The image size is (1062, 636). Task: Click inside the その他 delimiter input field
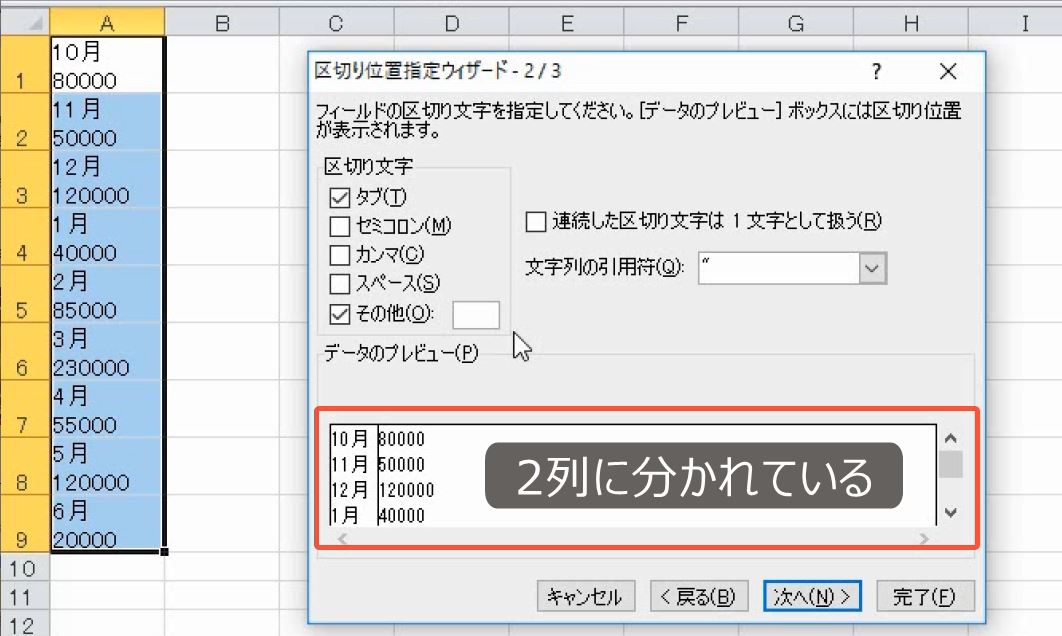point(476,315)
